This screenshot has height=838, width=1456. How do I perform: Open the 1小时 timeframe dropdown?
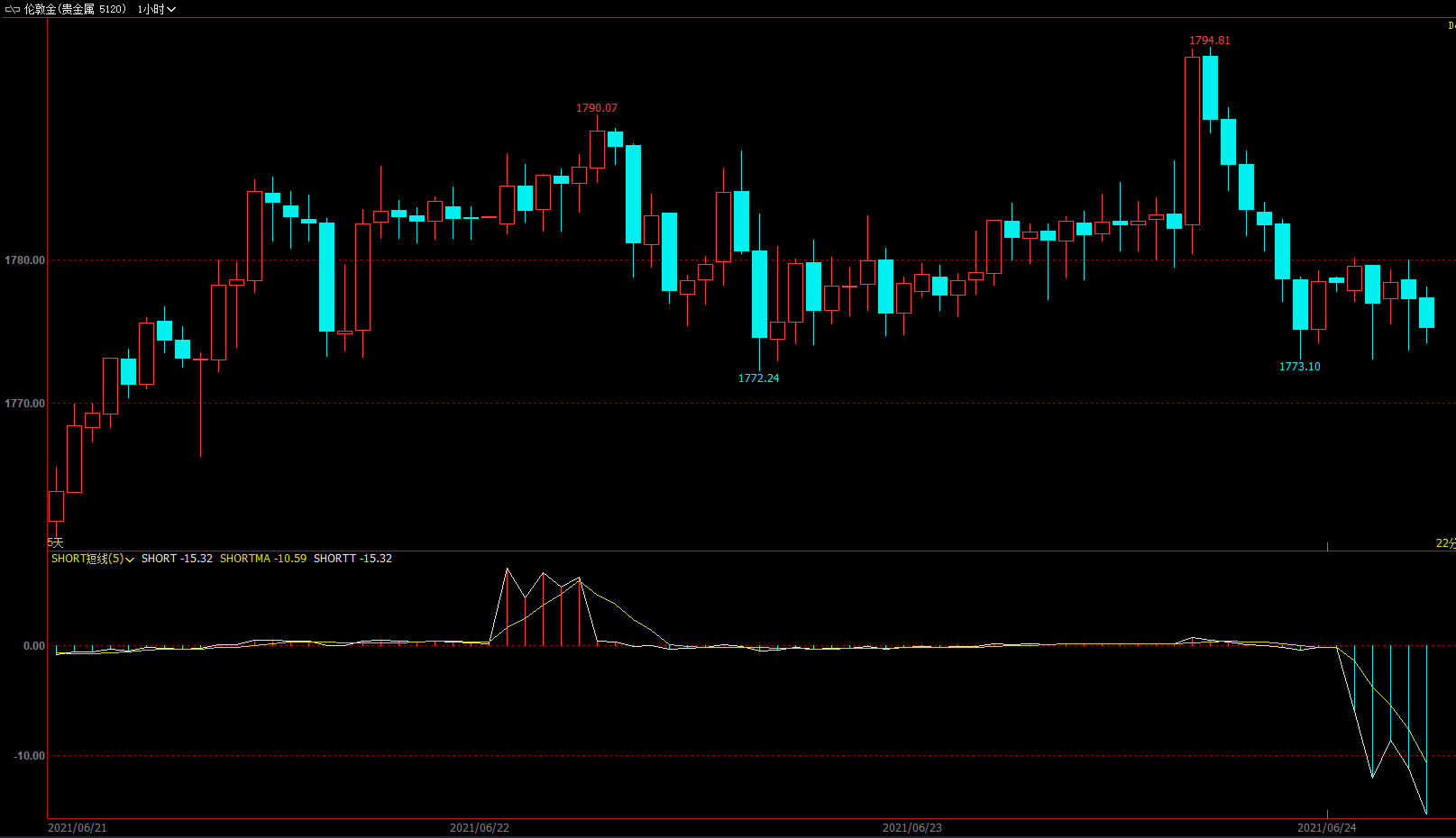pyautogui.click(x=157, y=9)
